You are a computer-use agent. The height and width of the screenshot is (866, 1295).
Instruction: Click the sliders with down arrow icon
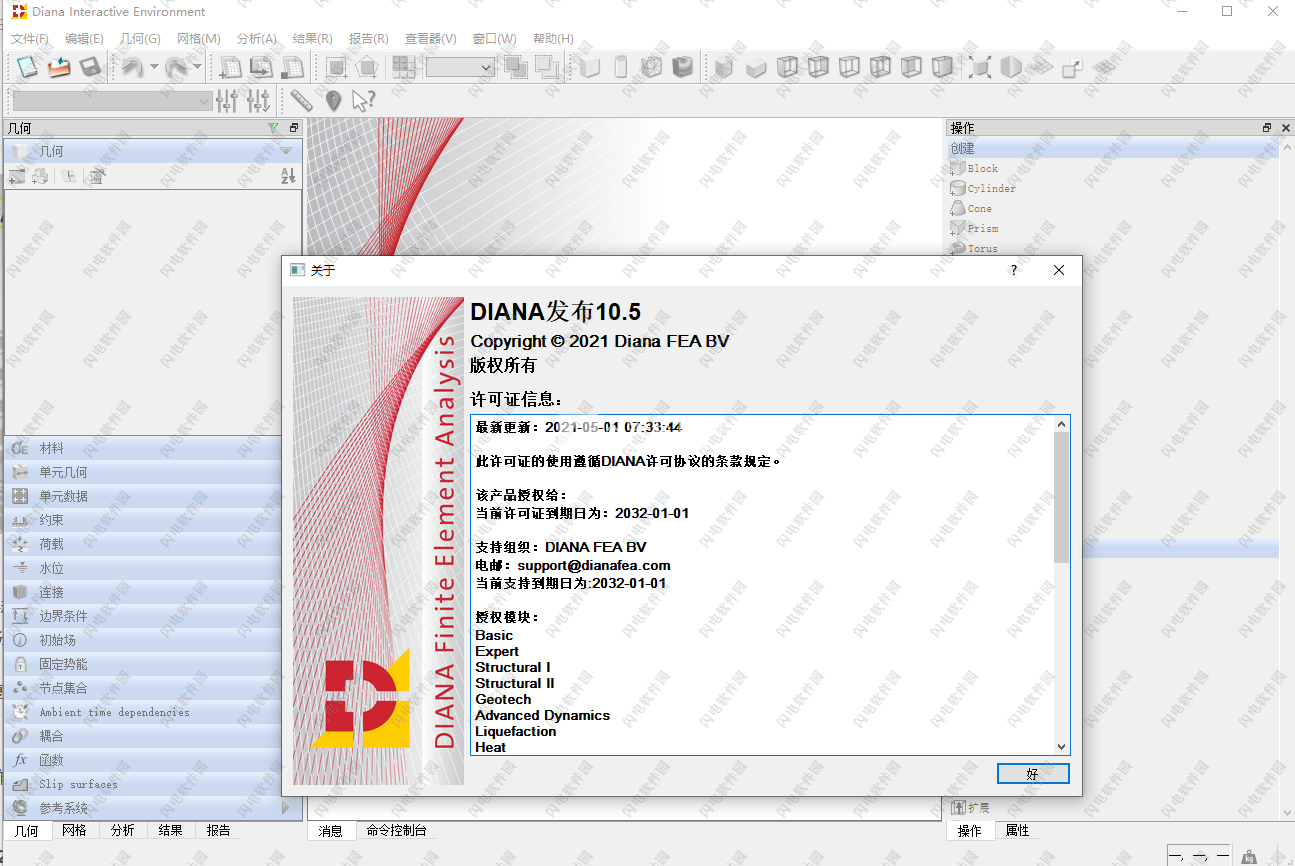coord(259,100)
